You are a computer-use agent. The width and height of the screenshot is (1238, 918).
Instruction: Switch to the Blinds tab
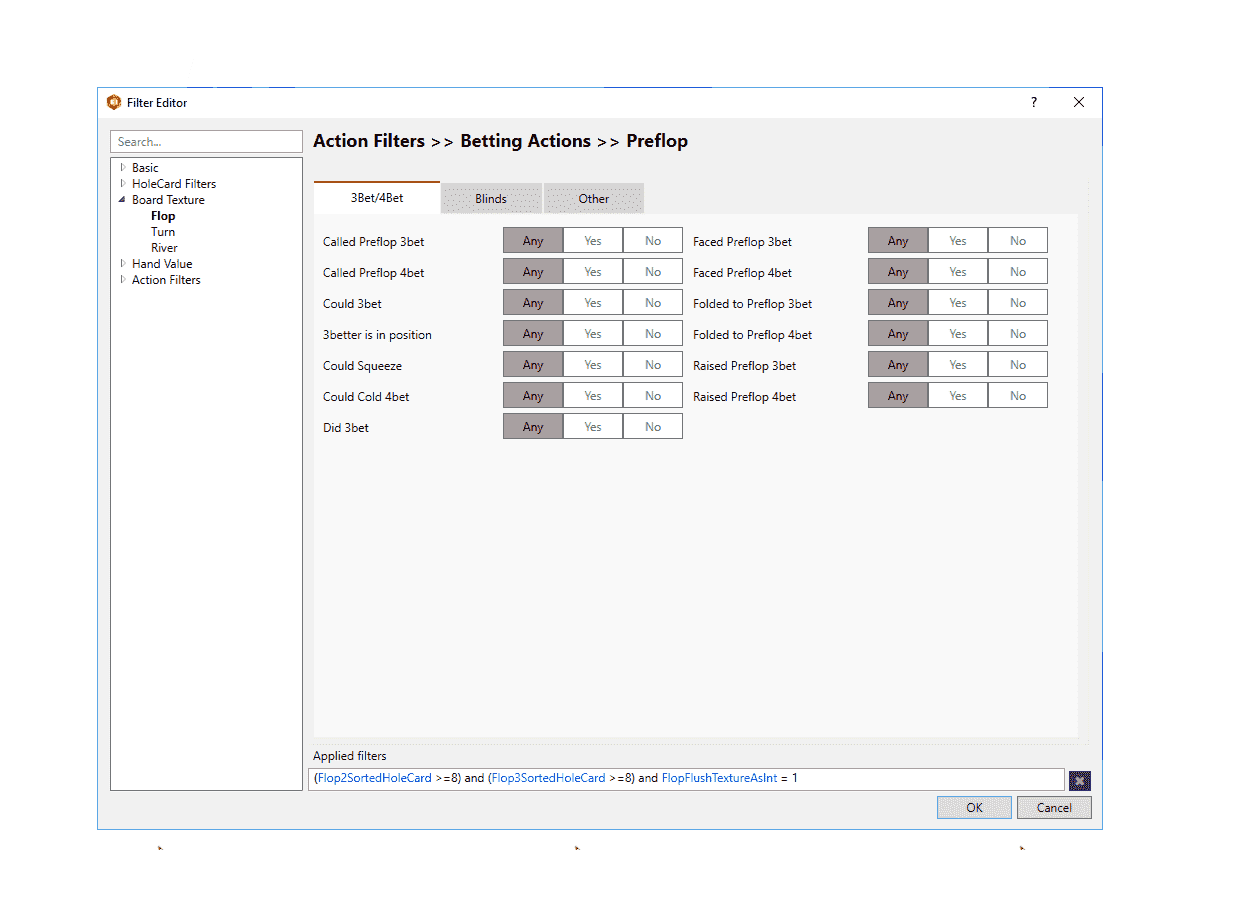[x=491, y=198]
